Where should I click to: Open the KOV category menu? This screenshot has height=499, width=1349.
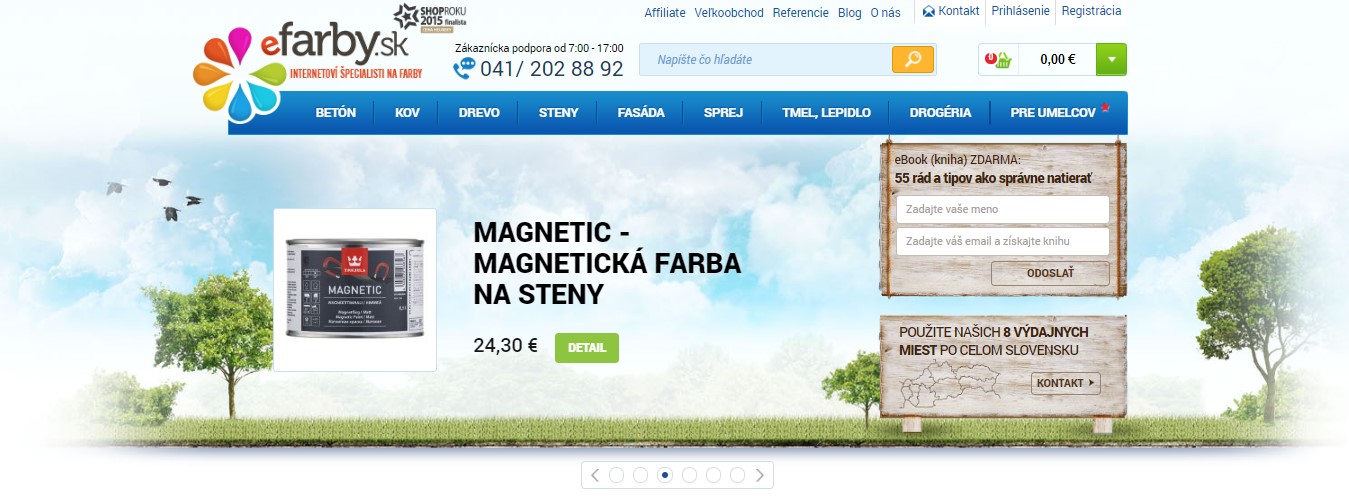407,113
